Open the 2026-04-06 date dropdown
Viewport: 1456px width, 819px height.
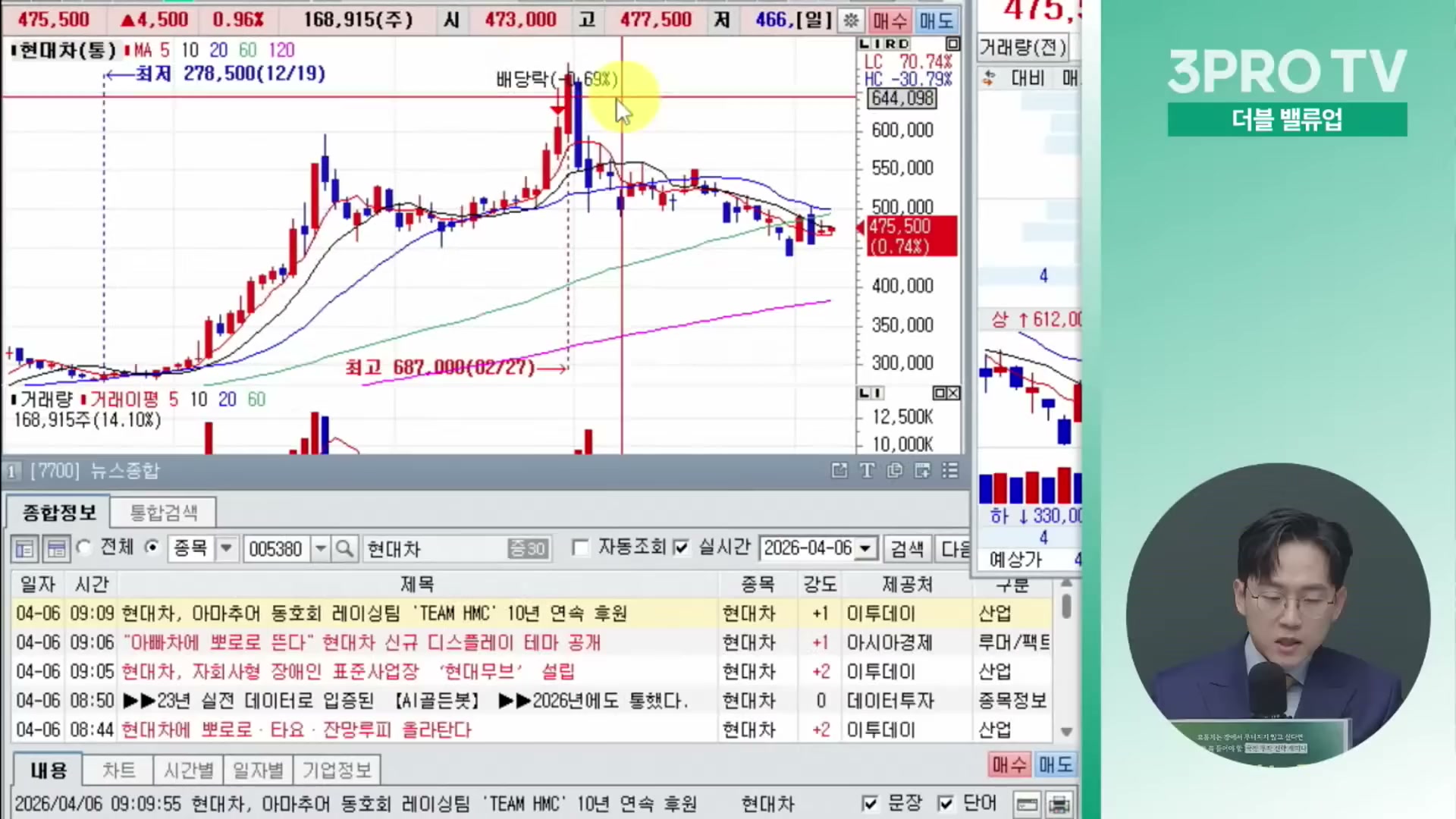[865, 548]
